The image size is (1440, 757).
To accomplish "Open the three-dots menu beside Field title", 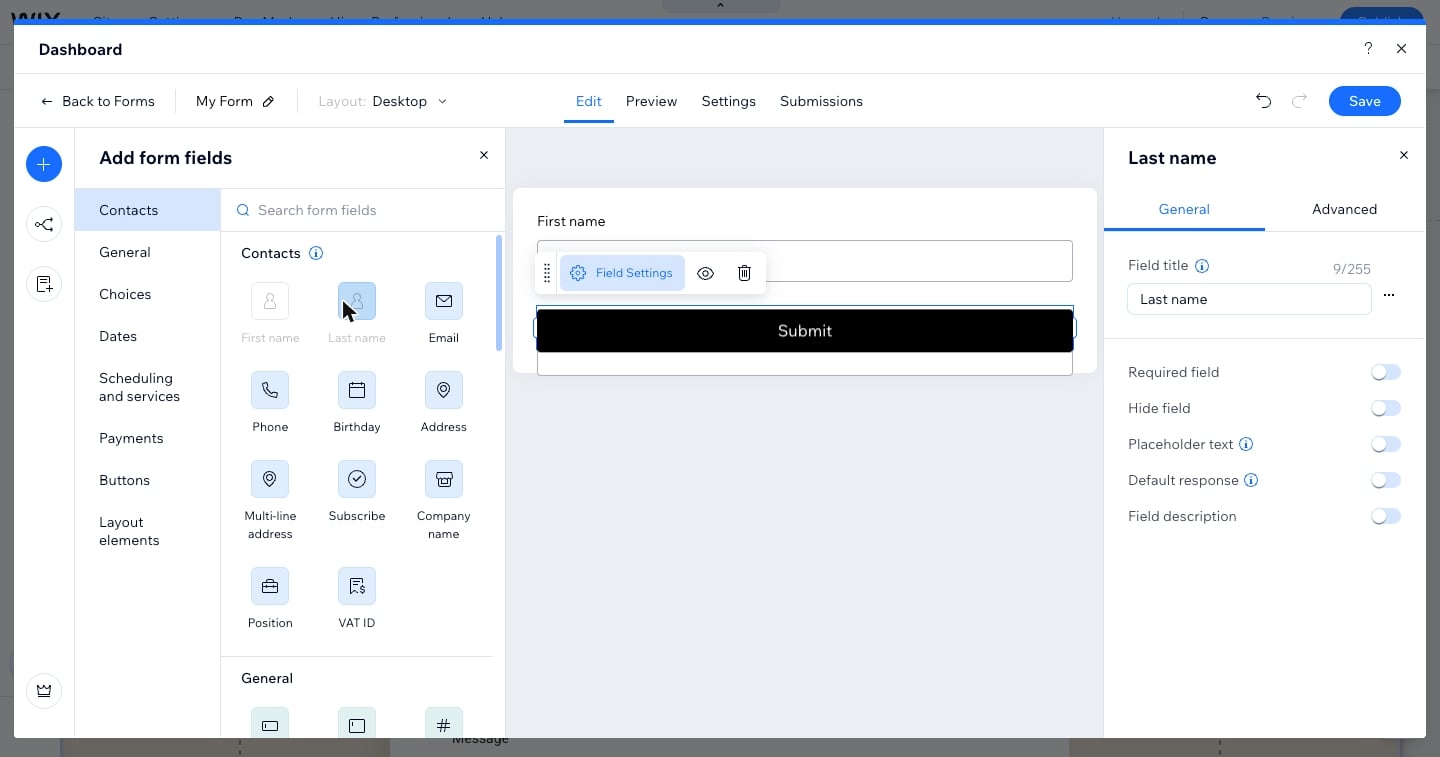I will tap(1389, 296).
